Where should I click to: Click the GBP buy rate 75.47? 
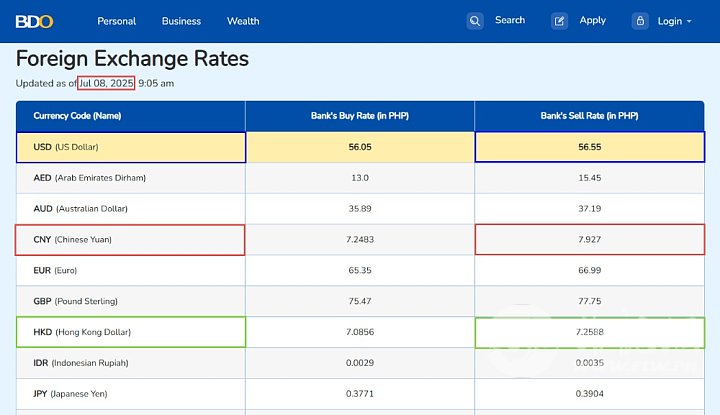(x=360, y=301)
